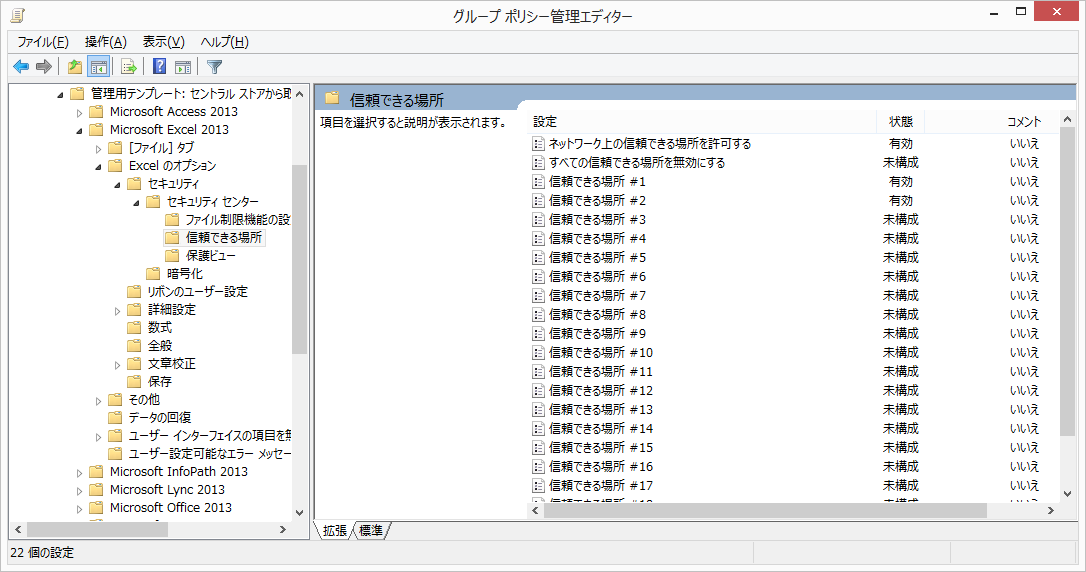This screenshot has height=572, width=1086.
Task: Click the folder icon of Microsoft Access 2013
Action: pyautogui.click(x=96, y=111)
